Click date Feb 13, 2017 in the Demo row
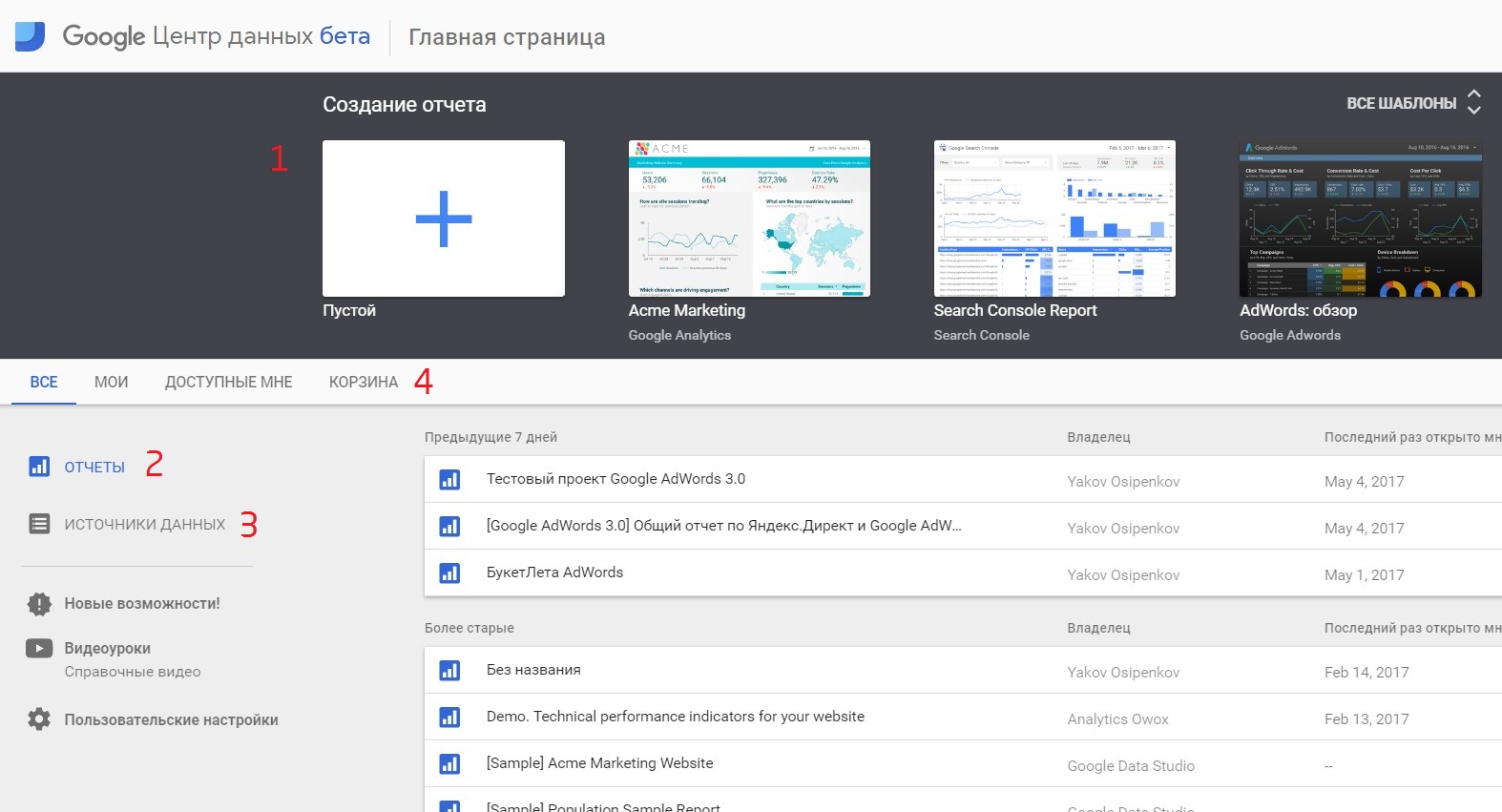 [x=1366, y=719]
